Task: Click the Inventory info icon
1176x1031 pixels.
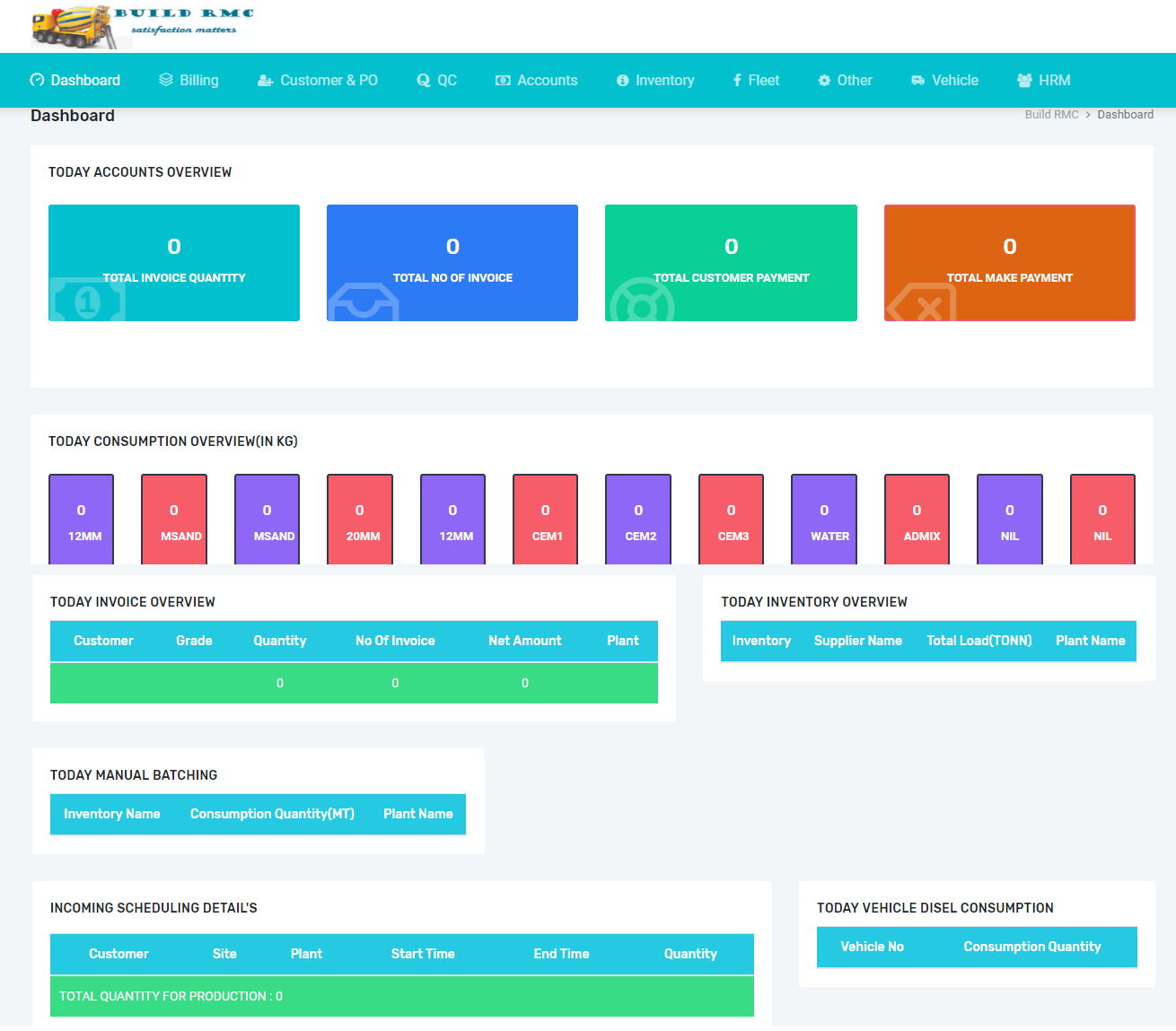Action: [622, 81]
